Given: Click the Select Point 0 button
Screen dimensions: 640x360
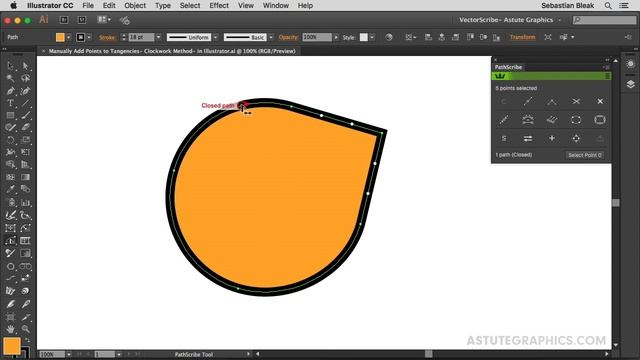Looking at the screenshot, I should [584, 155].
